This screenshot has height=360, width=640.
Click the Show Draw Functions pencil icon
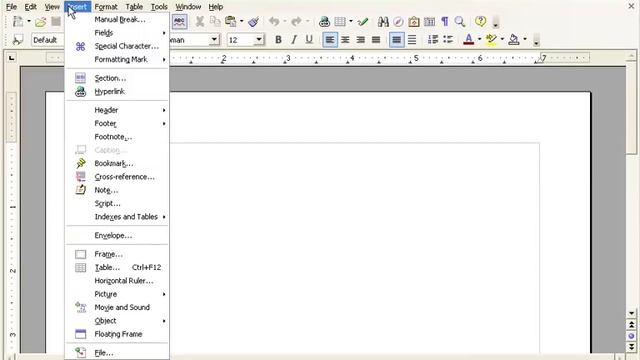click(362, 22)
